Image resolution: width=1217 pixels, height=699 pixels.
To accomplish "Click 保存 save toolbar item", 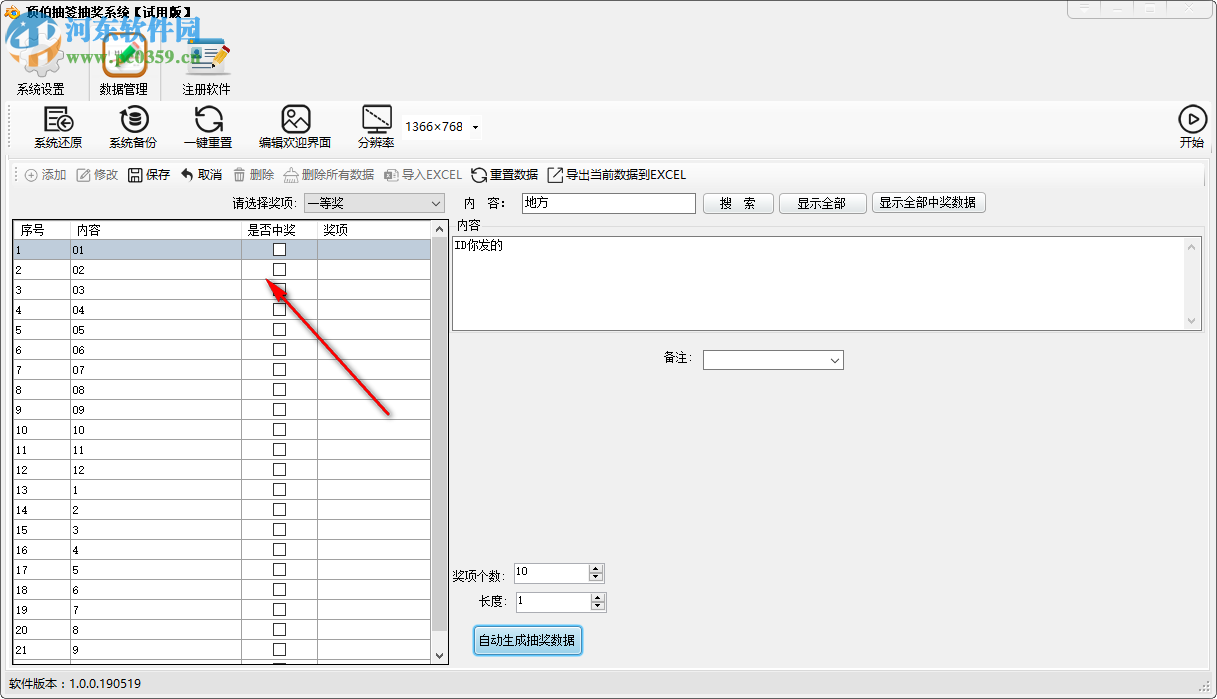I will pyautogui.click(x=149, y=175).
